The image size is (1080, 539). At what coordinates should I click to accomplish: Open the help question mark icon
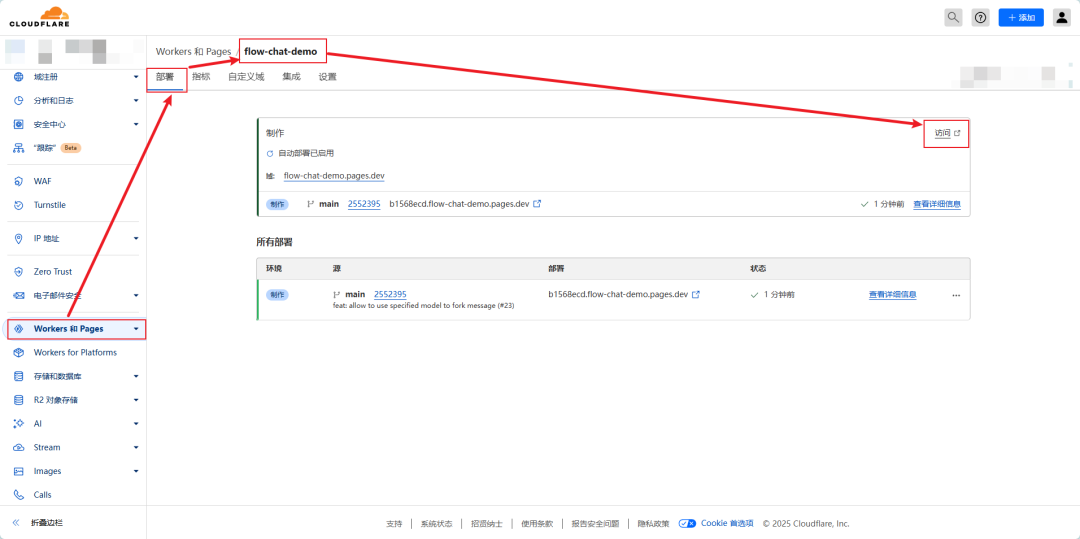click(980, 17)
